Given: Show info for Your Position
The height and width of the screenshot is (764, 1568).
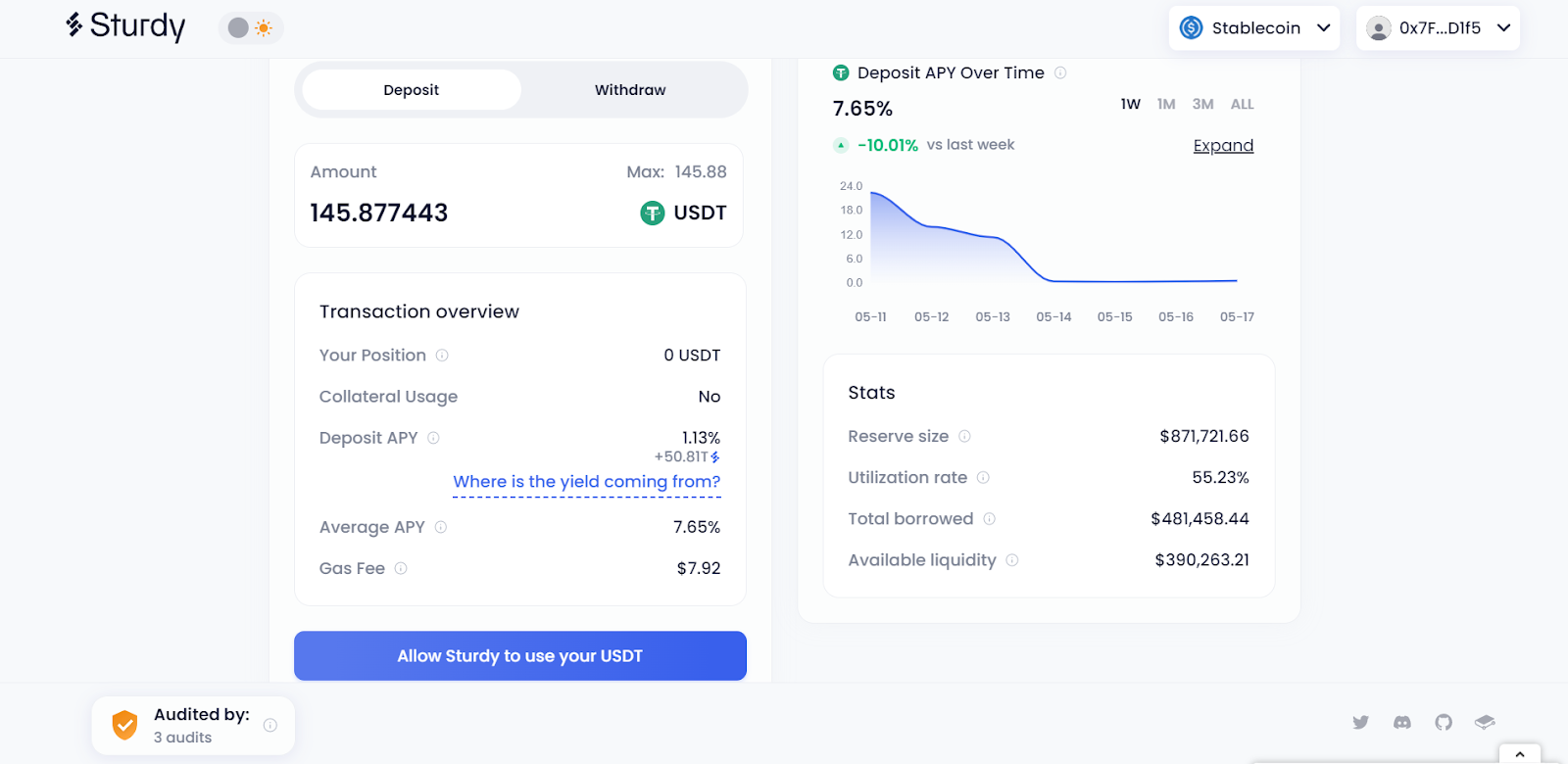Looking at the screenshot, I should pyautogui.click(x=442, y=356).
